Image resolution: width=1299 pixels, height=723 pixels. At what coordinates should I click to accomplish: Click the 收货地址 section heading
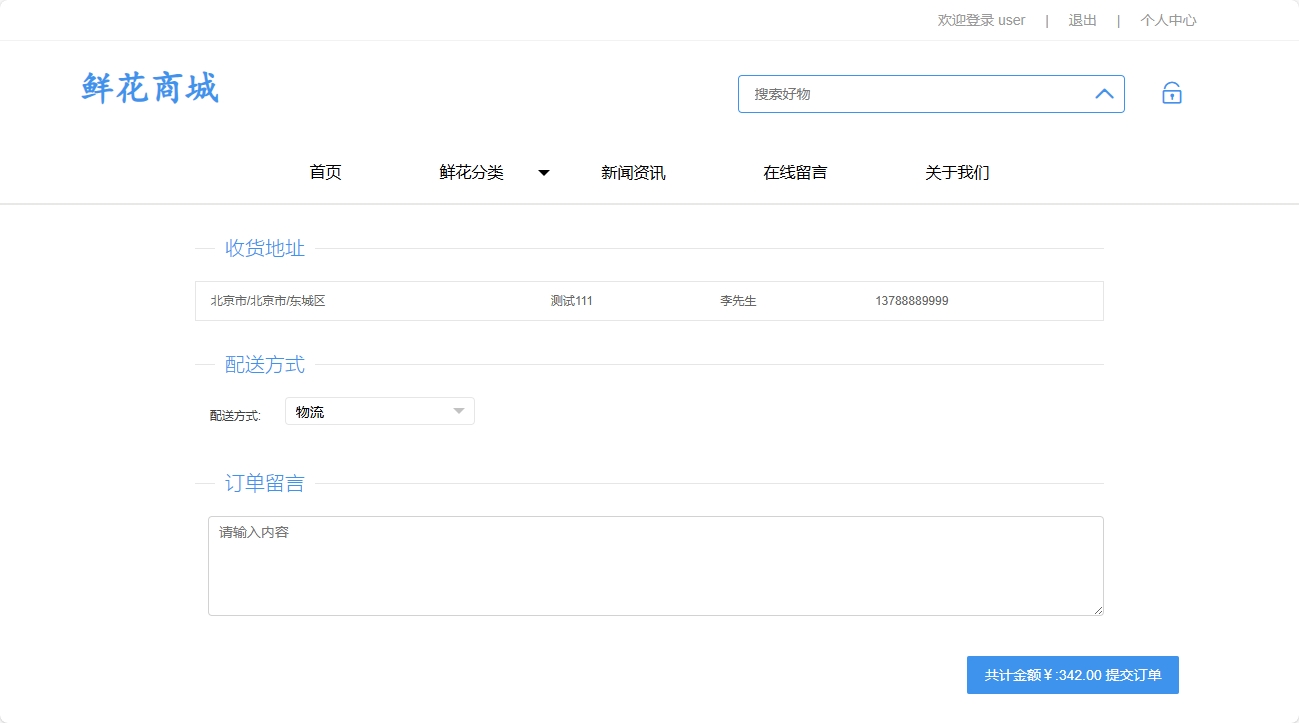[264, 248]
